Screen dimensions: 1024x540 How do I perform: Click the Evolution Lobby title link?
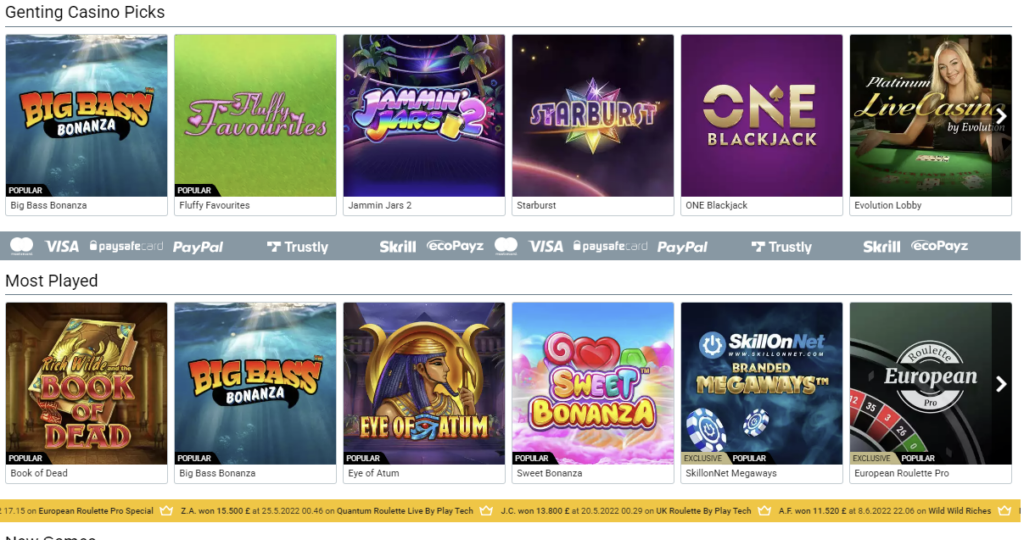888,205
